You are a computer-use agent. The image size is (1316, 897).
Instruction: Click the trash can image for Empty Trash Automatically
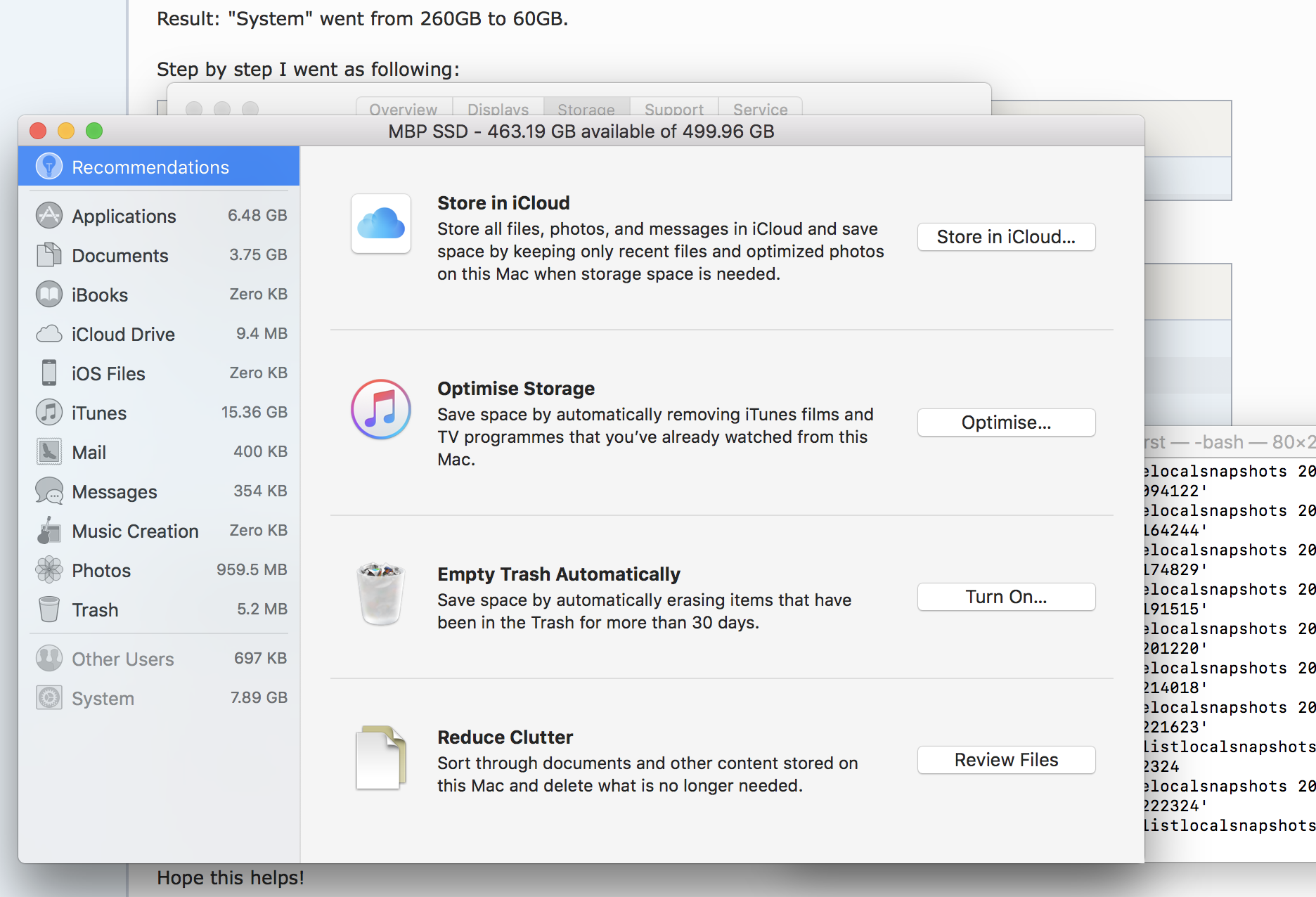click(381, 594)
